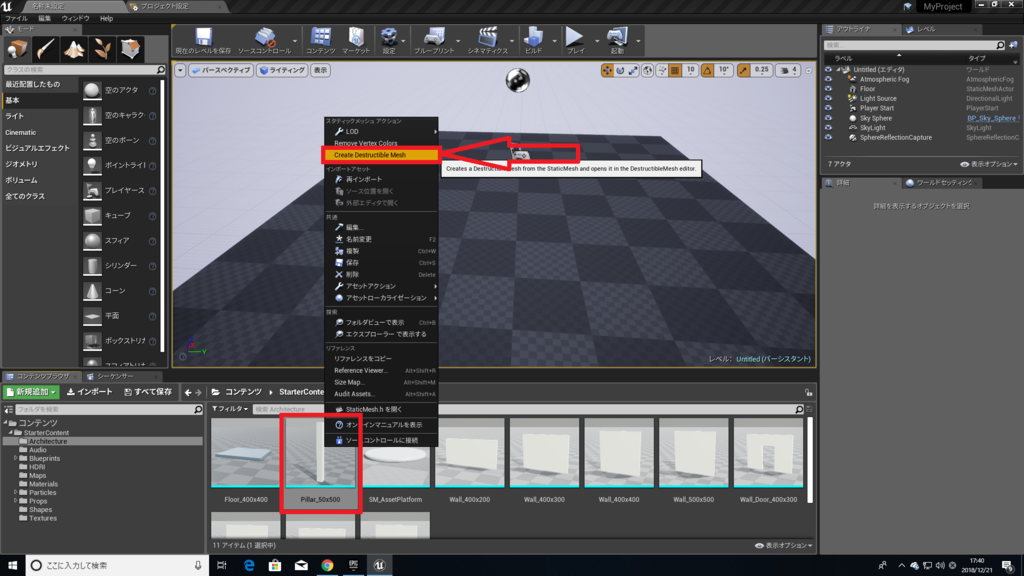The image size is (1024, 576).
Task: Click the viewport Show button
Action: tap(320, 71)
